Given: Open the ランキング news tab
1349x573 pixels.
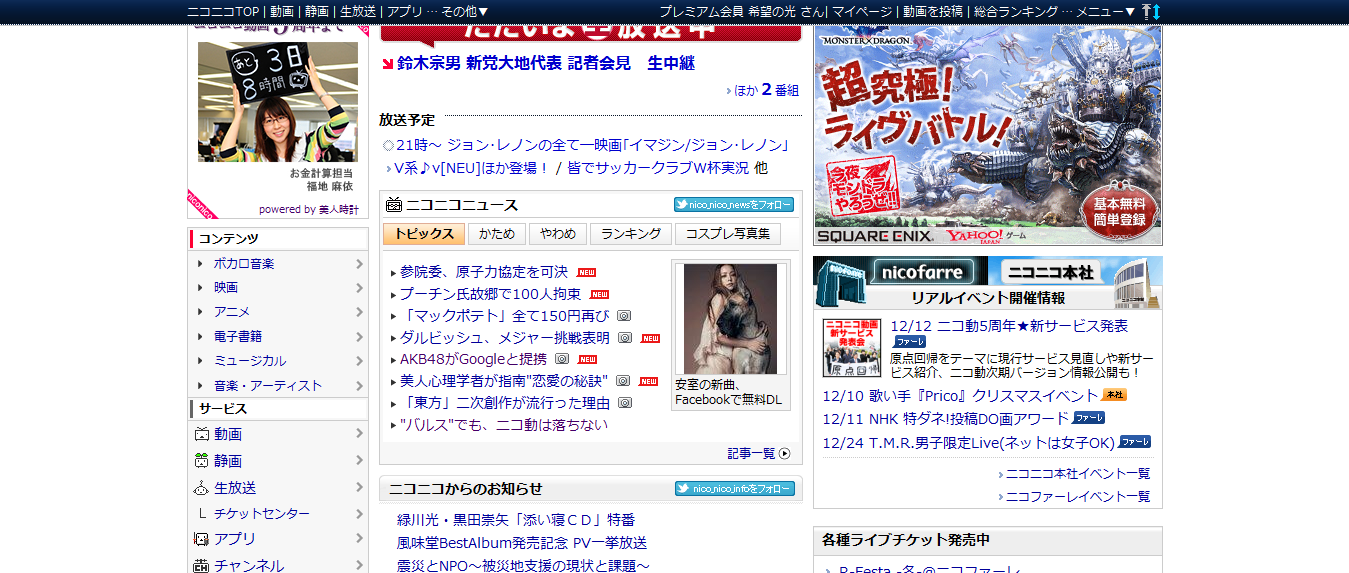Looking at the screenshot, I should coord(631,234).
